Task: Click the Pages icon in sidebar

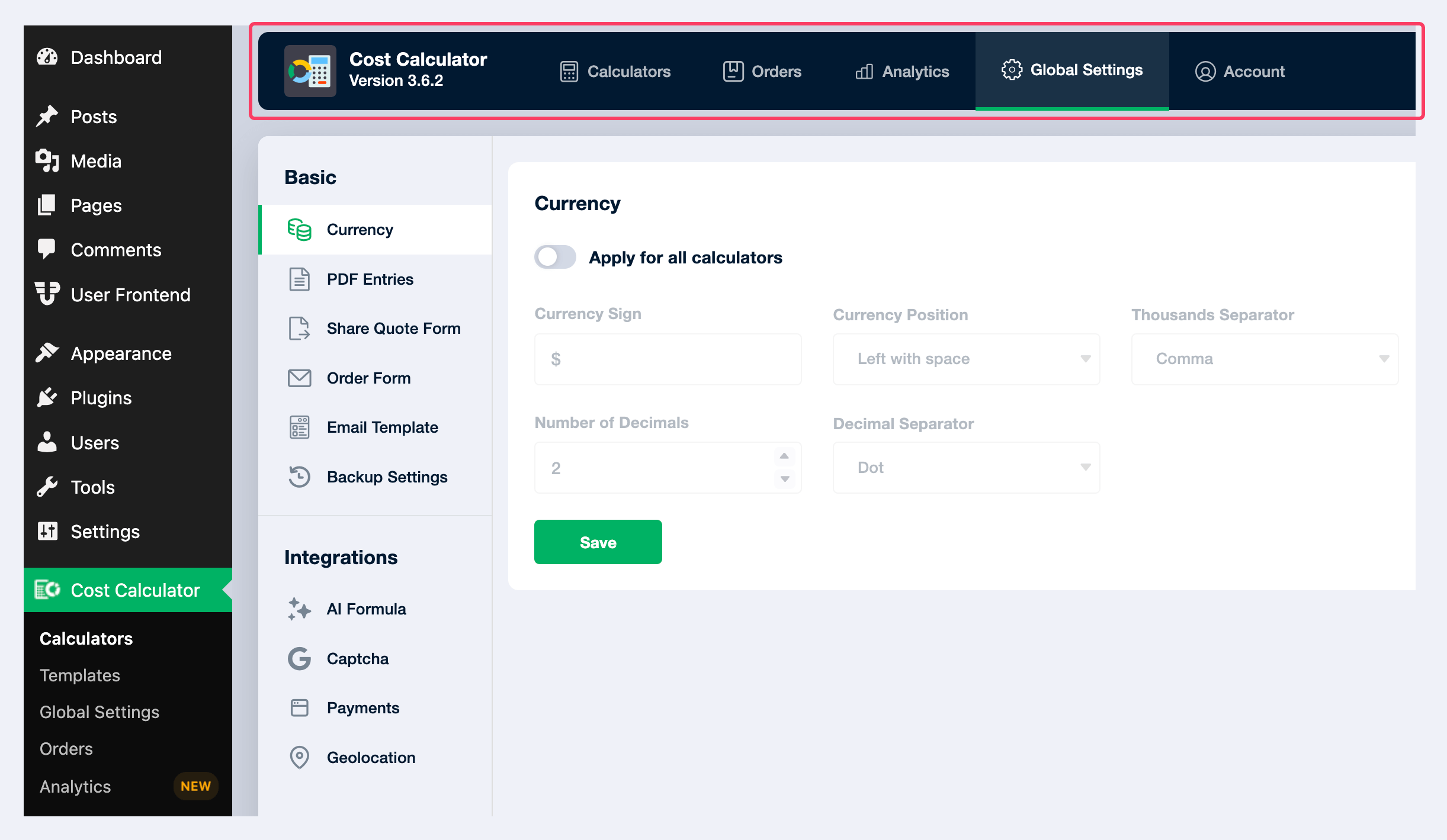Action: pos(47,205)
